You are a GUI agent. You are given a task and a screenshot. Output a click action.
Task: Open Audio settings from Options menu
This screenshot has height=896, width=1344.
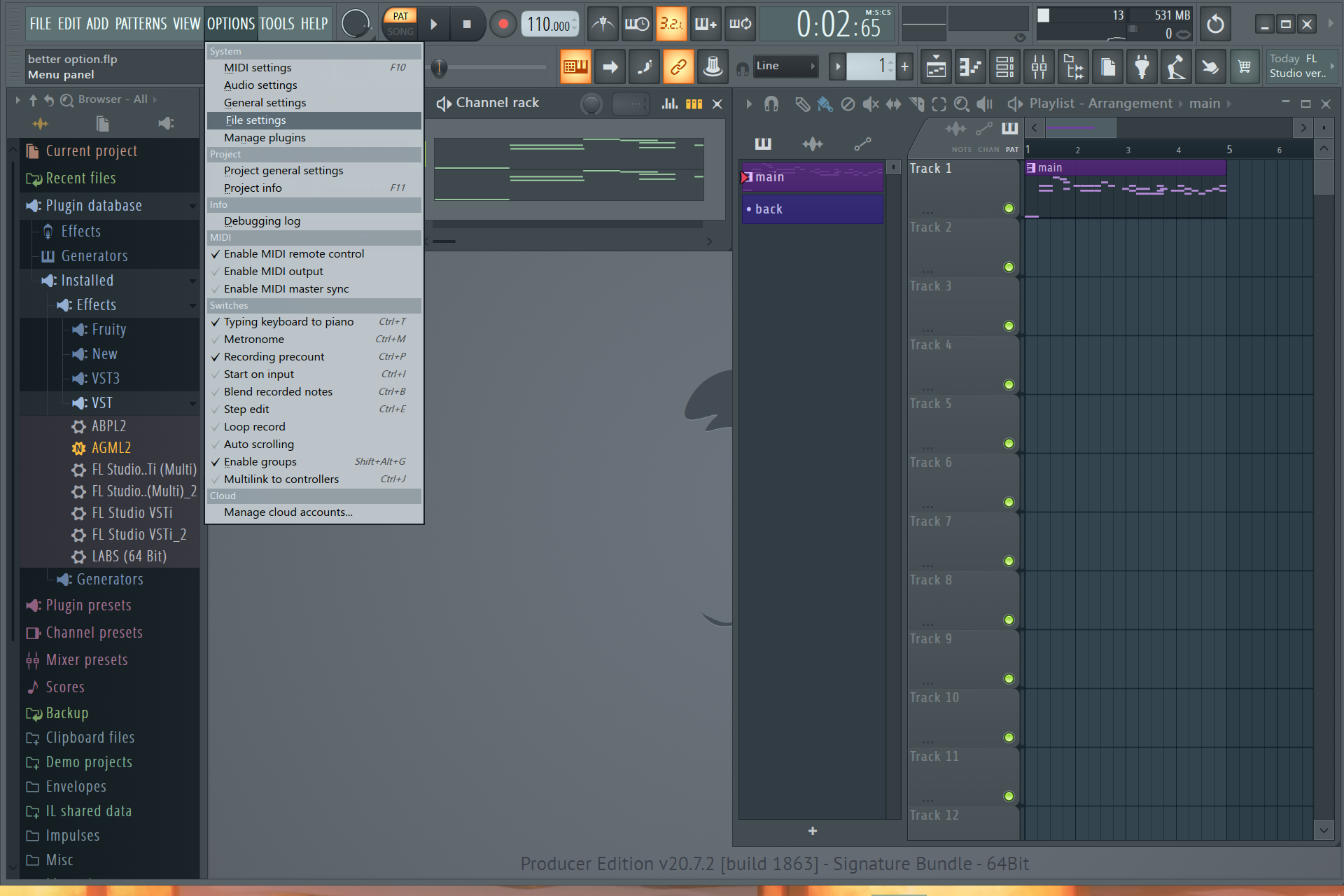pos(260,85)
